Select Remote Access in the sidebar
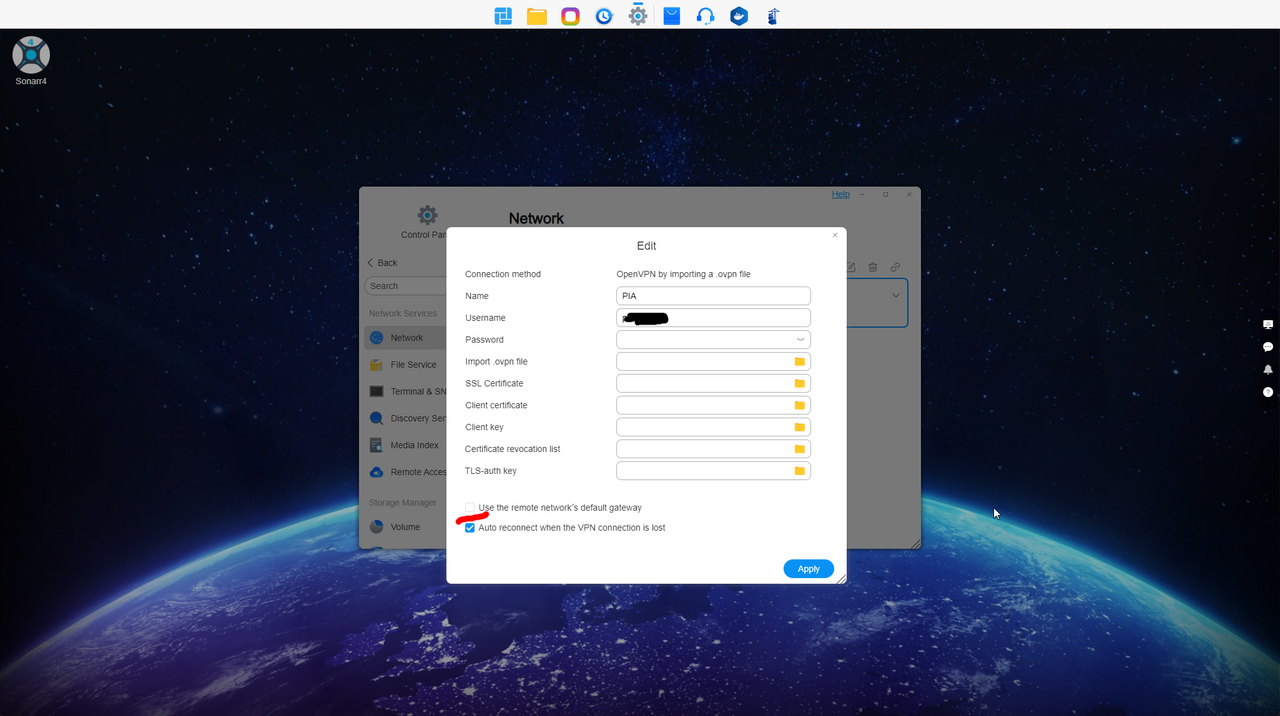The height and width of the screenshot is (716, 1280). pos(404,472)
